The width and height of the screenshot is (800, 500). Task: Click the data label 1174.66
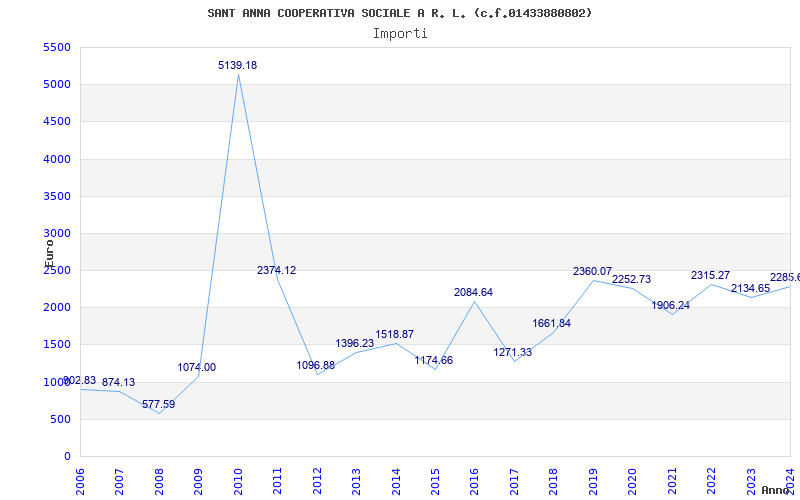click(x=433, y=360)
